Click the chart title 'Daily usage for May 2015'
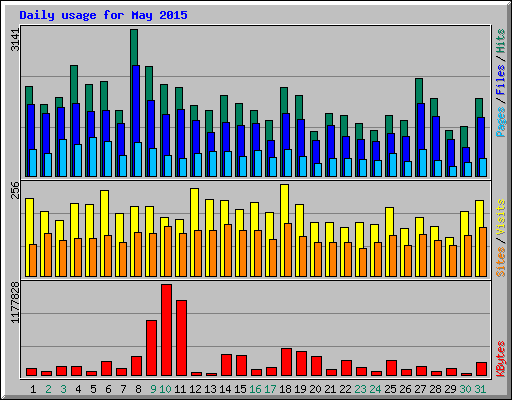512x400 pixels. [103, 15]
